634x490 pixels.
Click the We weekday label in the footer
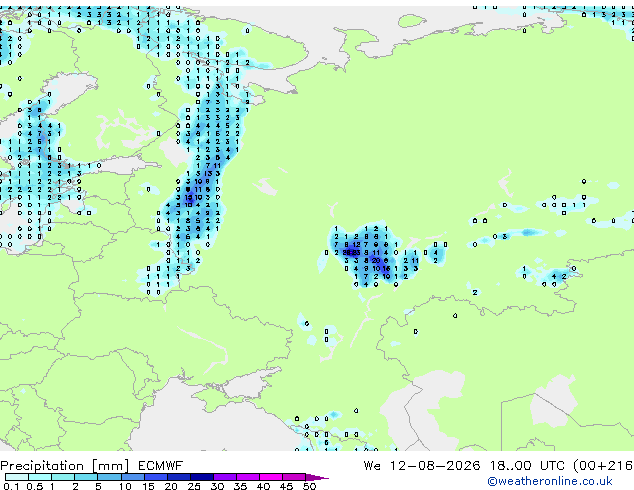tap(372, 466)
